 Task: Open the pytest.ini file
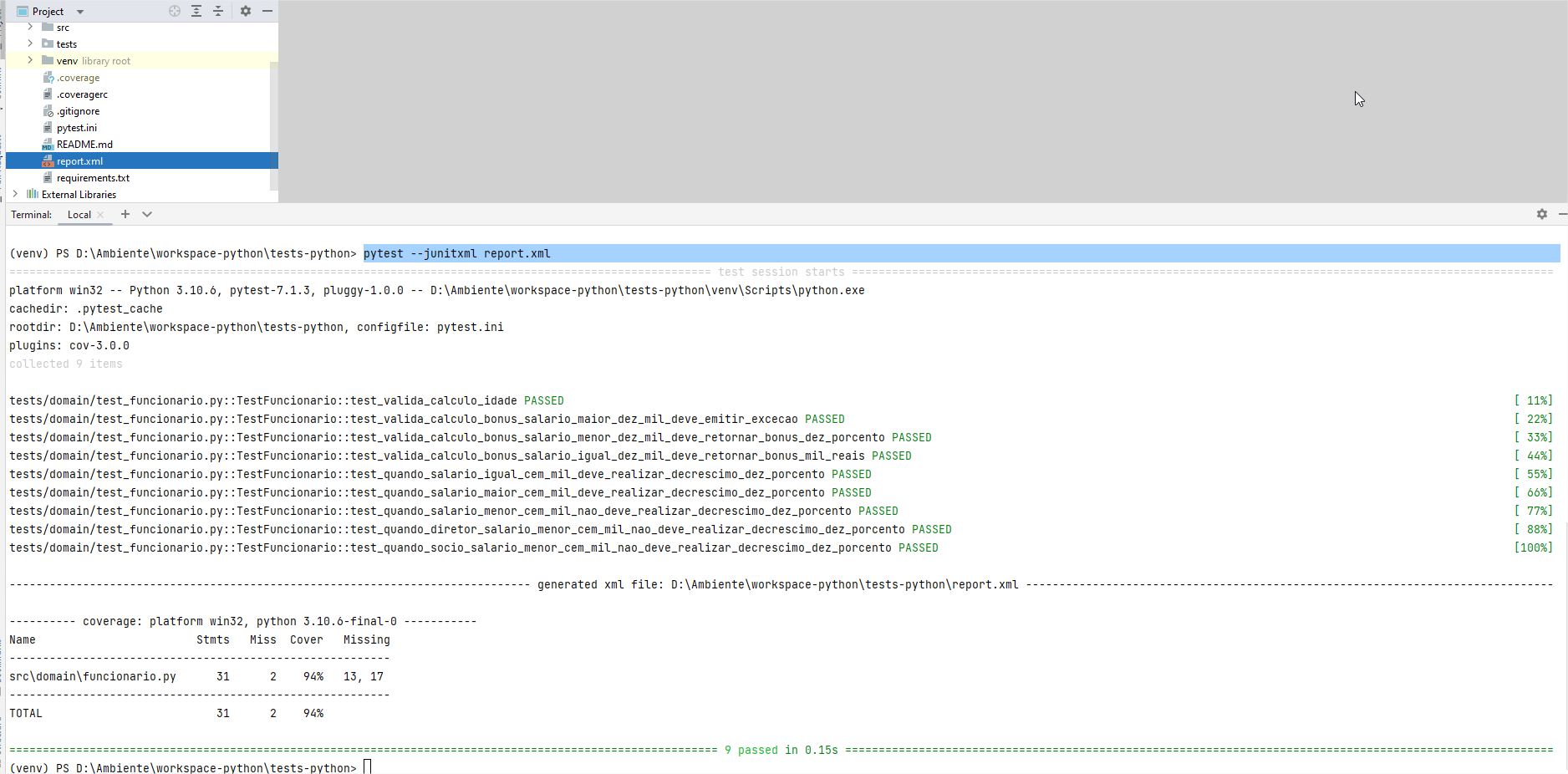click(x=77, y=127)
